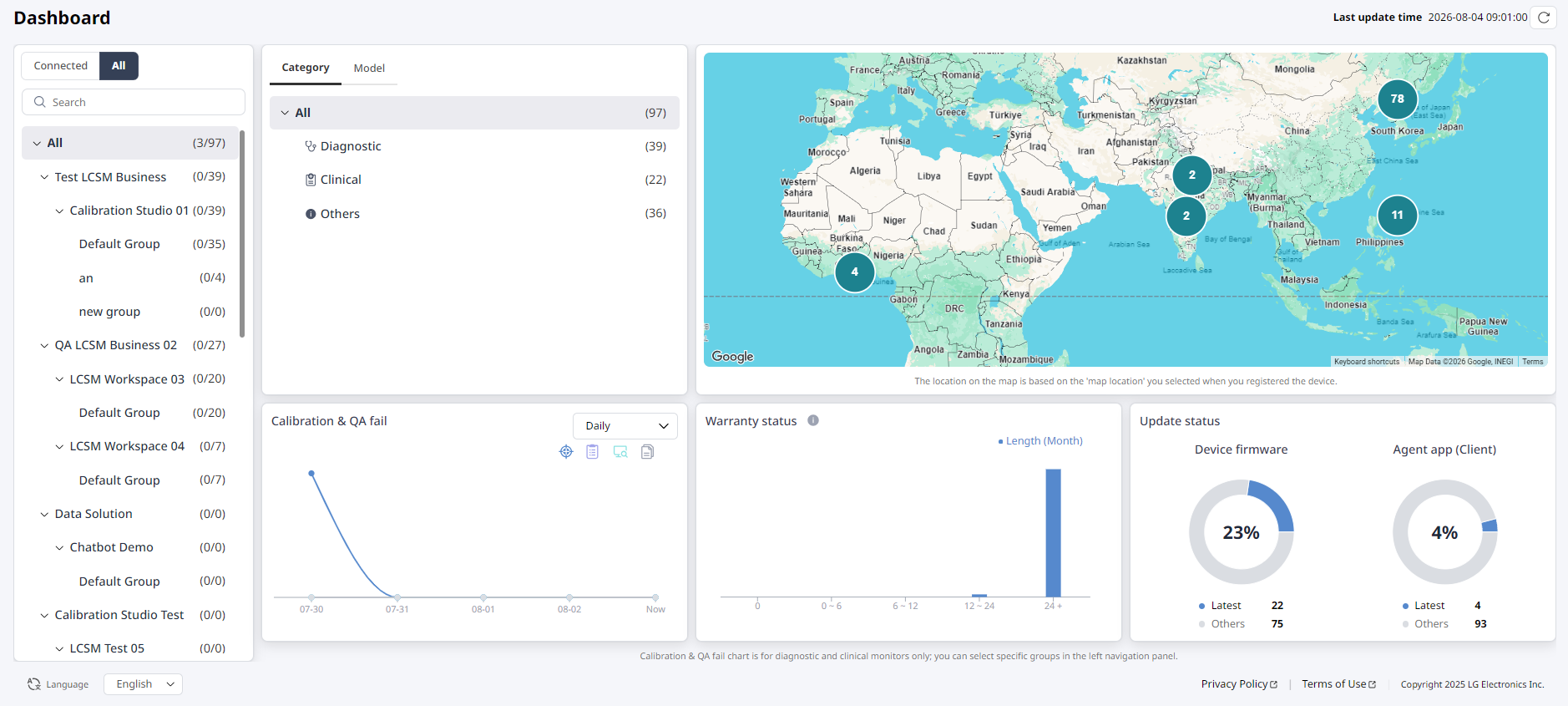This screenshot has height=706, width=1568.
Task: Click the magnifier icon in the Search box
Action: pyautogui.click(x=39, y=102)
